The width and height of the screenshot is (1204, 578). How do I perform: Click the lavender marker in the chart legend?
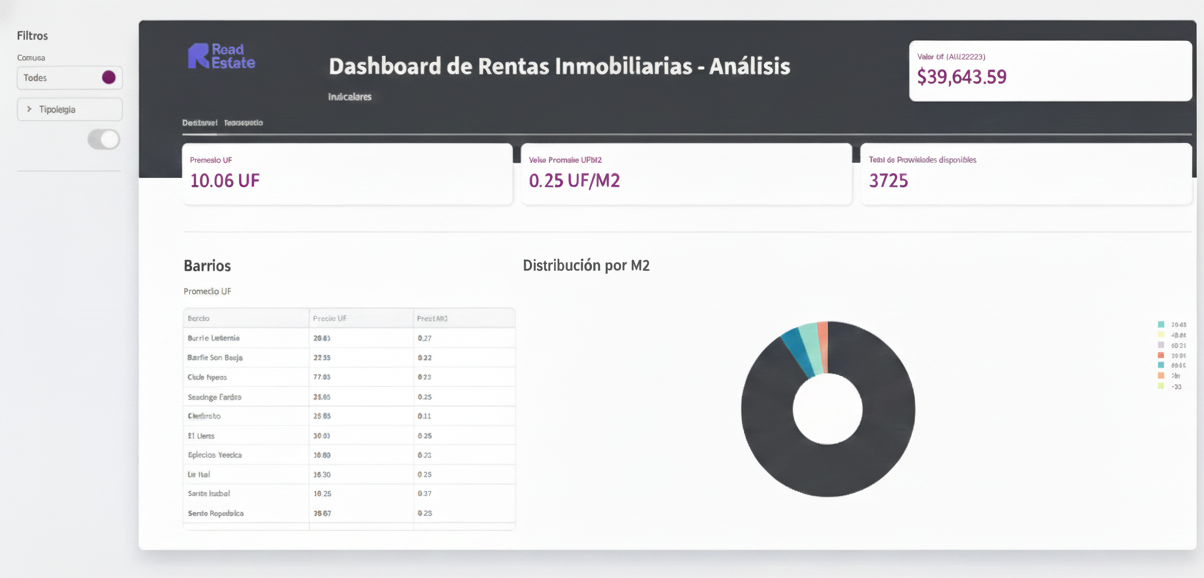1160,345
